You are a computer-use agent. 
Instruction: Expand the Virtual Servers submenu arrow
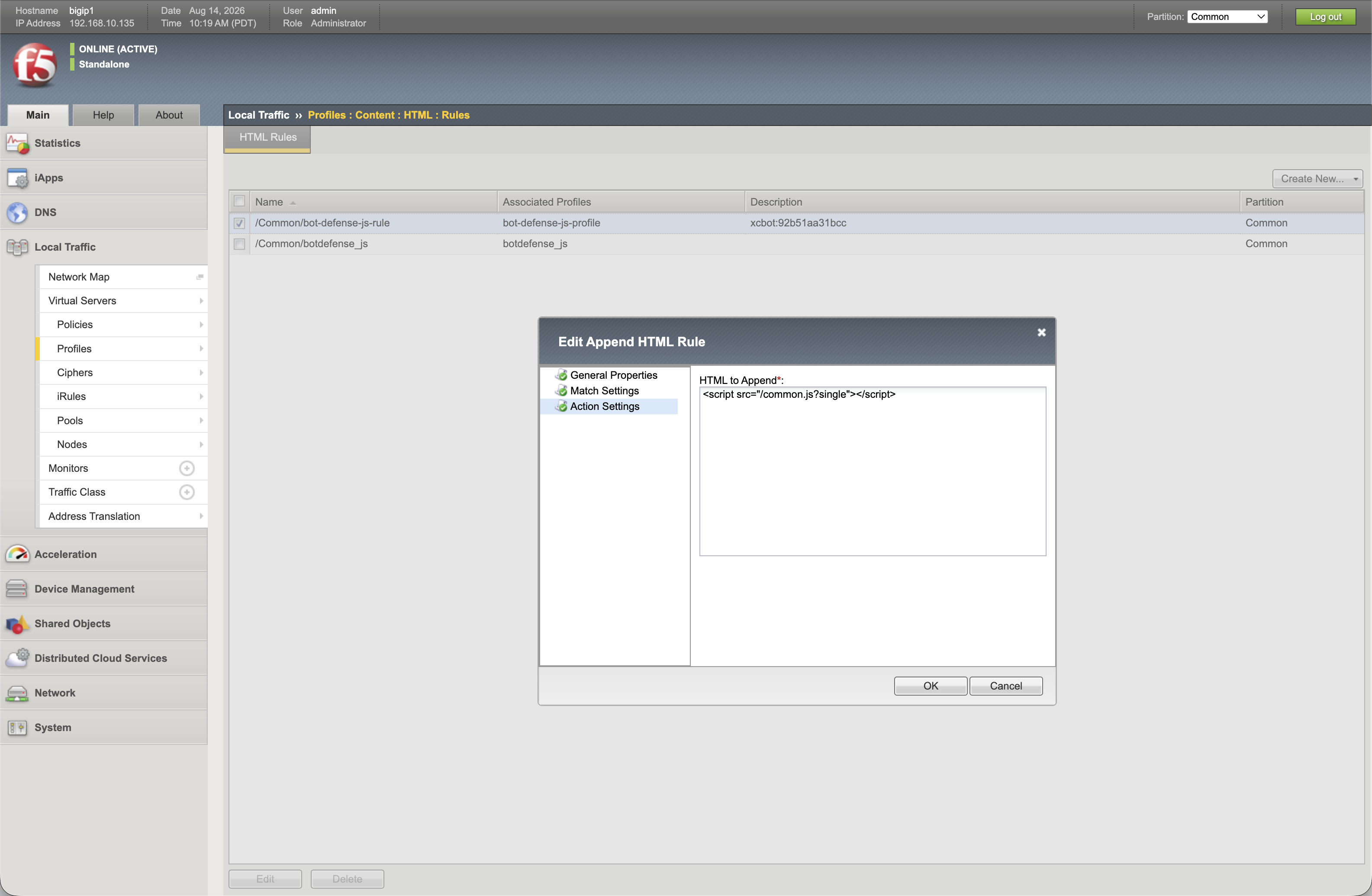click(x=201, y=301)
